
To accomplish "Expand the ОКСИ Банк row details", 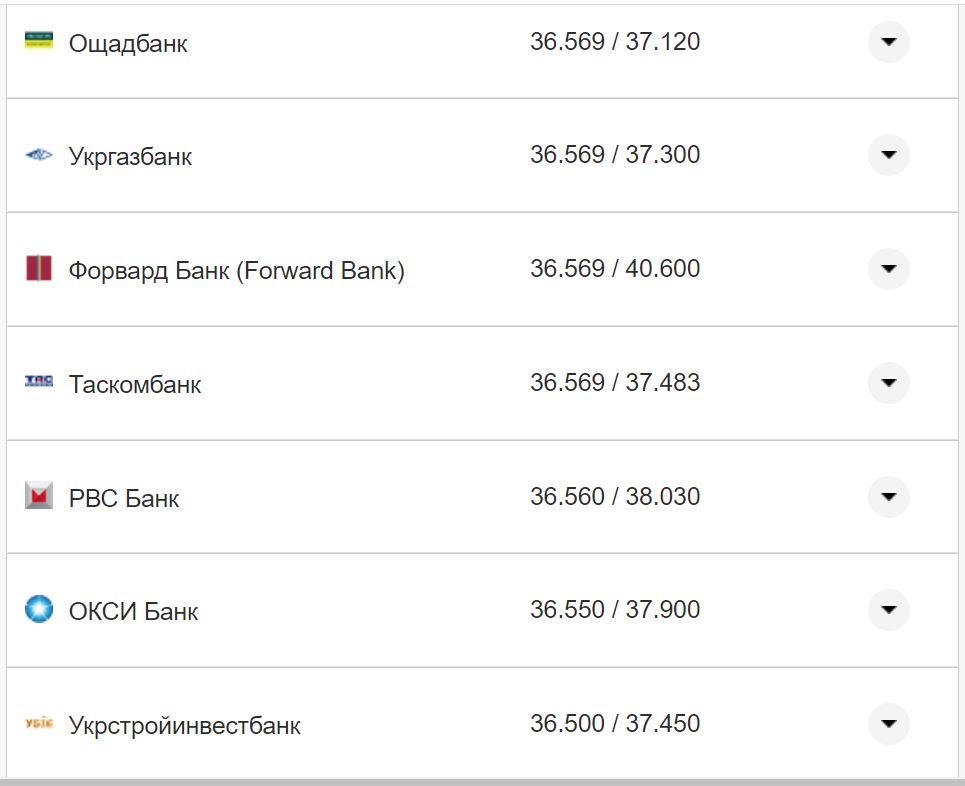I will pos(888,609).
